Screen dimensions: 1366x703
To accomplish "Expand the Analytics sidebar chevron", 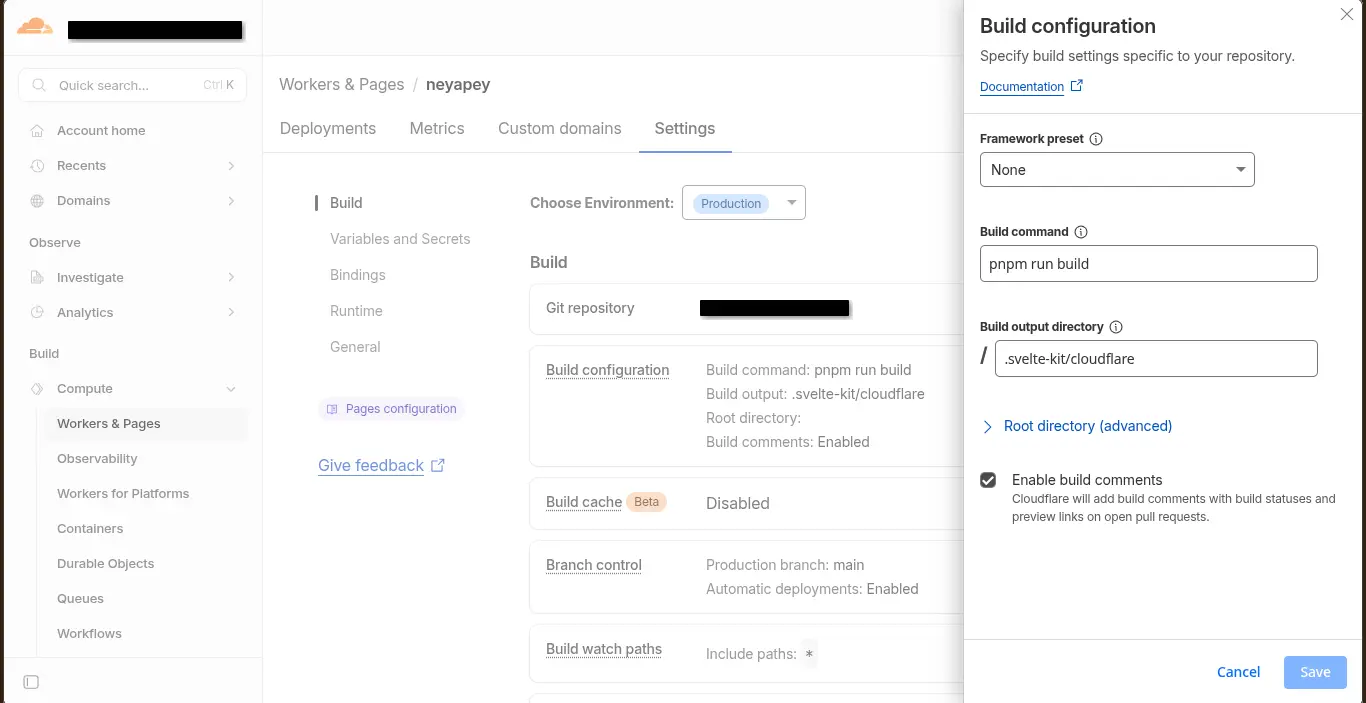I will click(x=231, y=313).
